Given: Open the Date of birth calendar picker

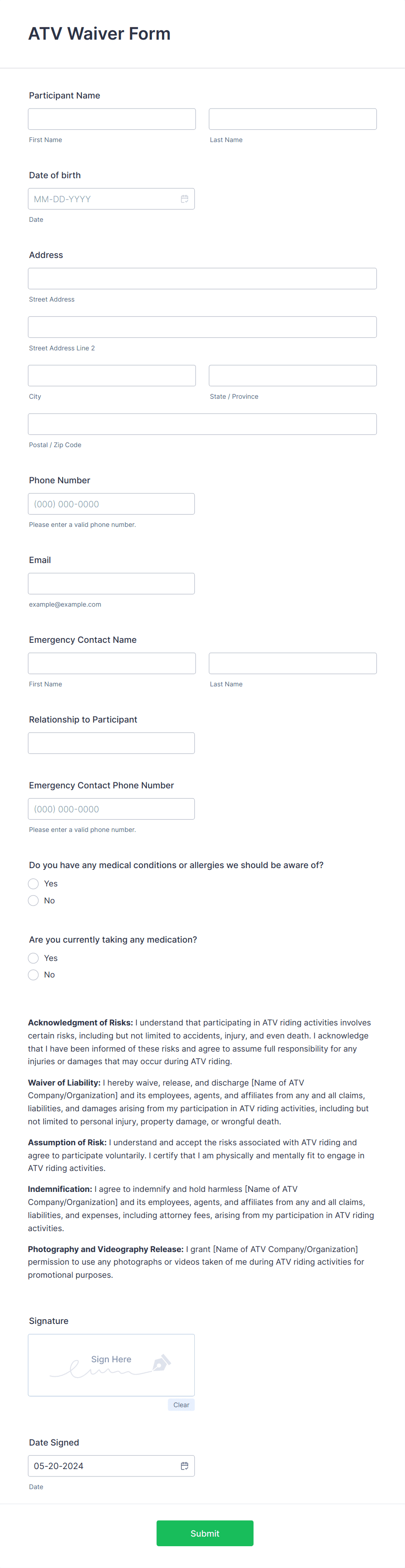Looking at the screenshot, I should point(184,198).
